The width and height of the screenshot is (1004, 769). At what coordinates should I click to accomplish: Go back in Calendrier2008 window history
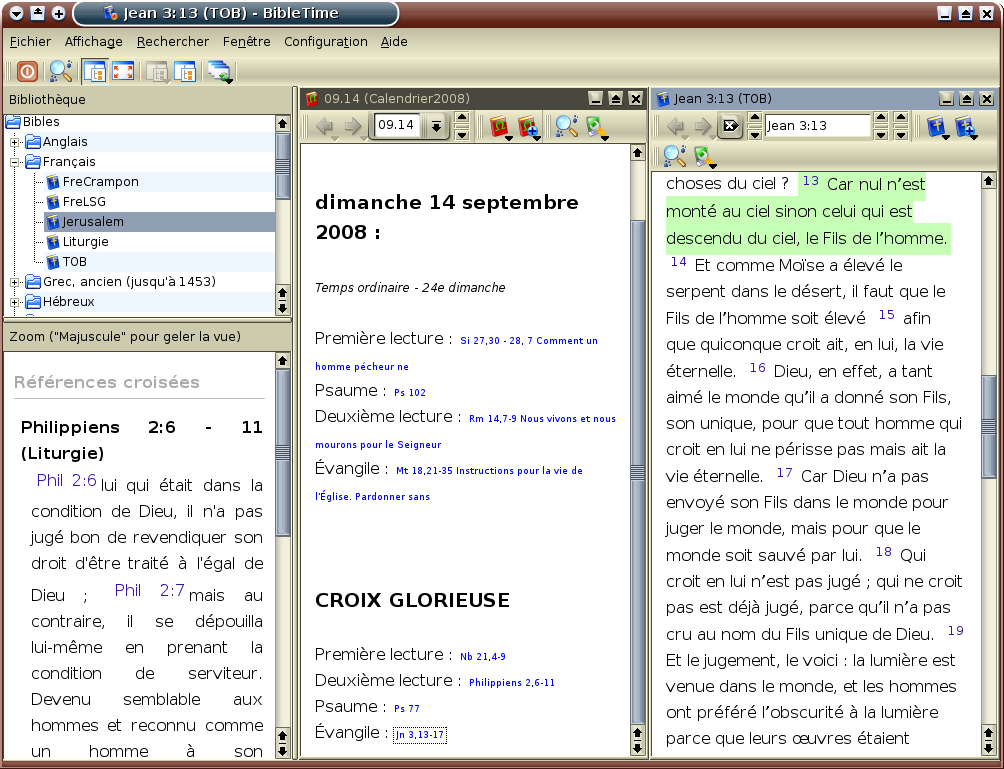326,126
